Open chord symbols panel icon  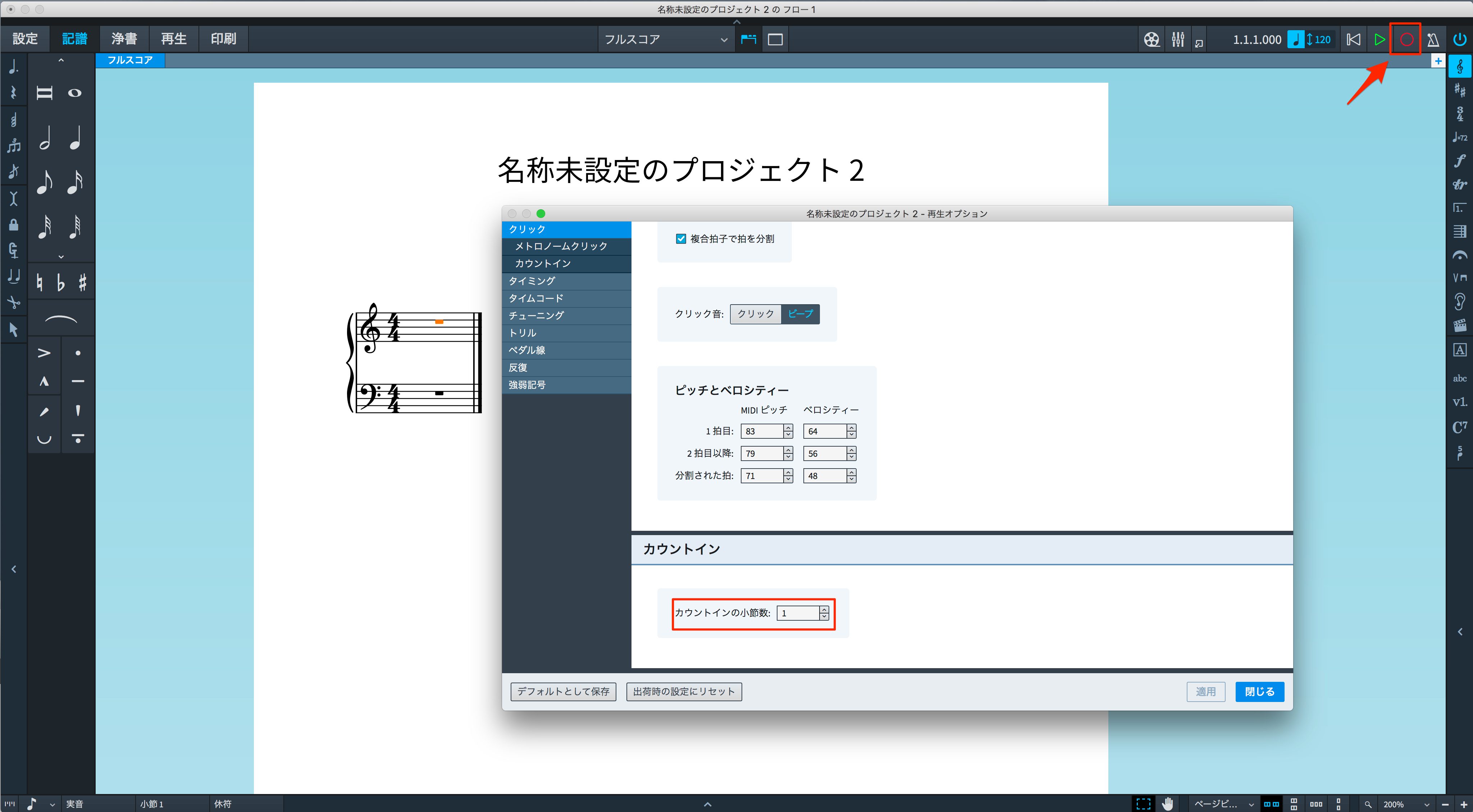1460,426
